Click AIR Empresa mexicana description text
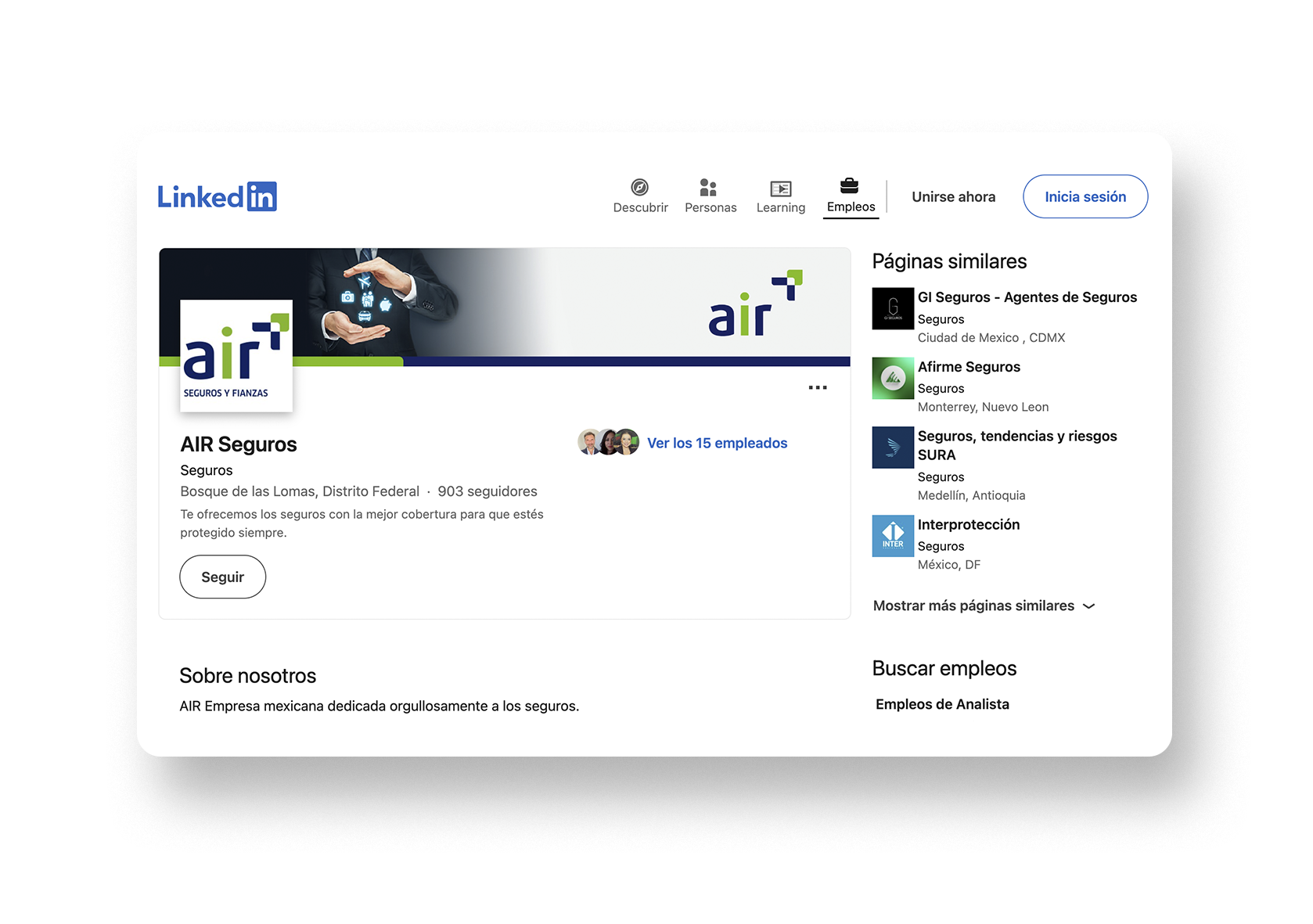 pyautogui.click(x=380, y=706)
